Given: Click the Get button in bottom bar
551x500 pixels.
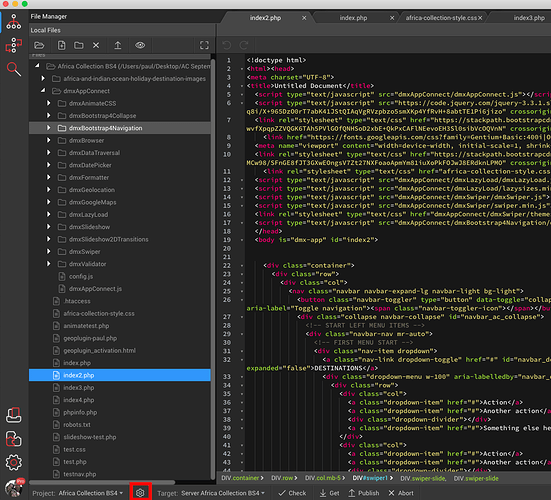Looking at the screenshot, I should click(x=330, y=493).
